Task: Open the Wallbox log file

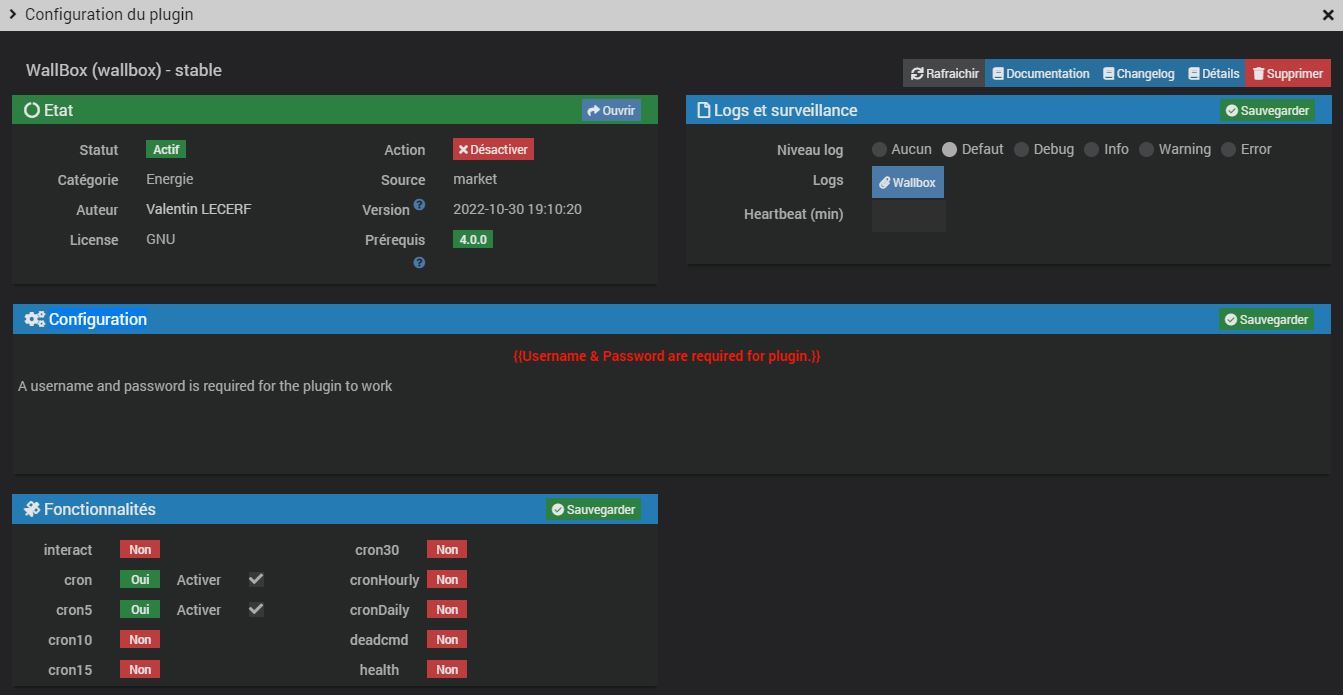Action: (908, 182)
